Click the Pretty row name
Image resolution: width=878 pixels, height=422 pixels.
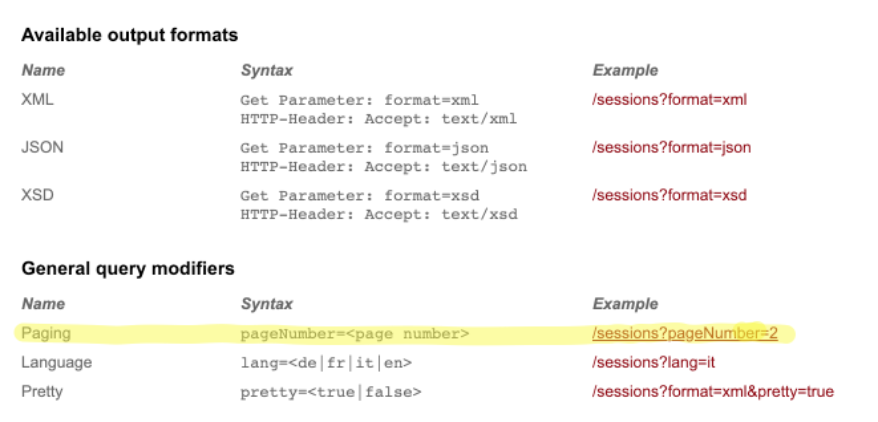41,391
